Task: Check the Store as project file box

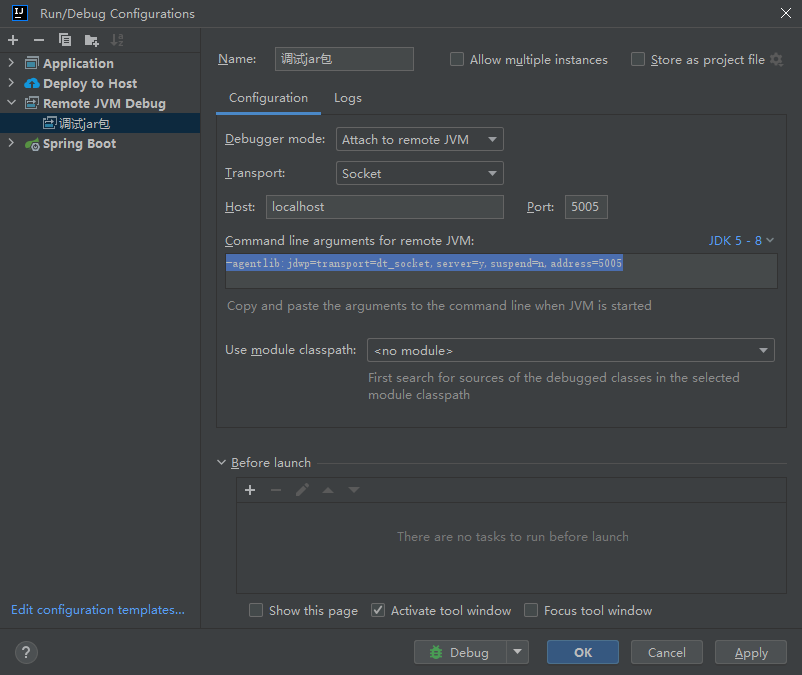Action: (x=638, y=60)
